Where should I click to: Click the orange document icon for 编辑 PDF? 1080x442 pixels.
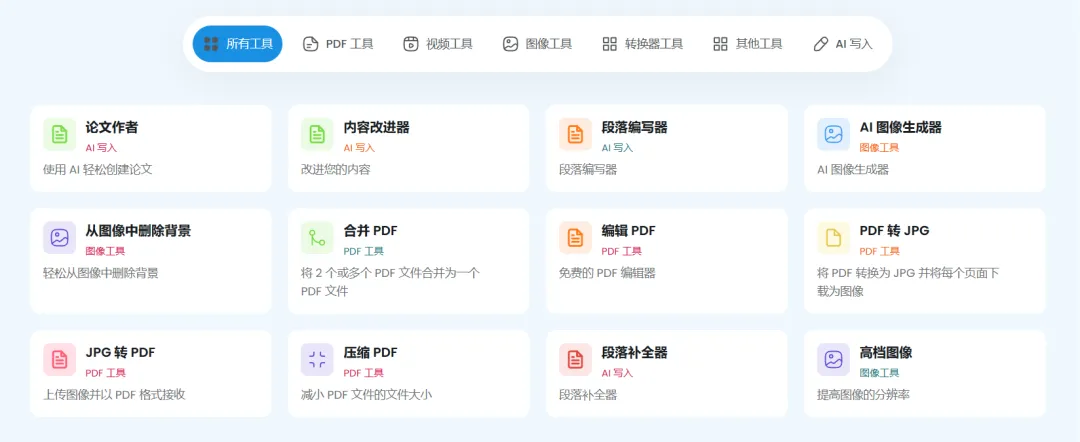pos(575,238)
